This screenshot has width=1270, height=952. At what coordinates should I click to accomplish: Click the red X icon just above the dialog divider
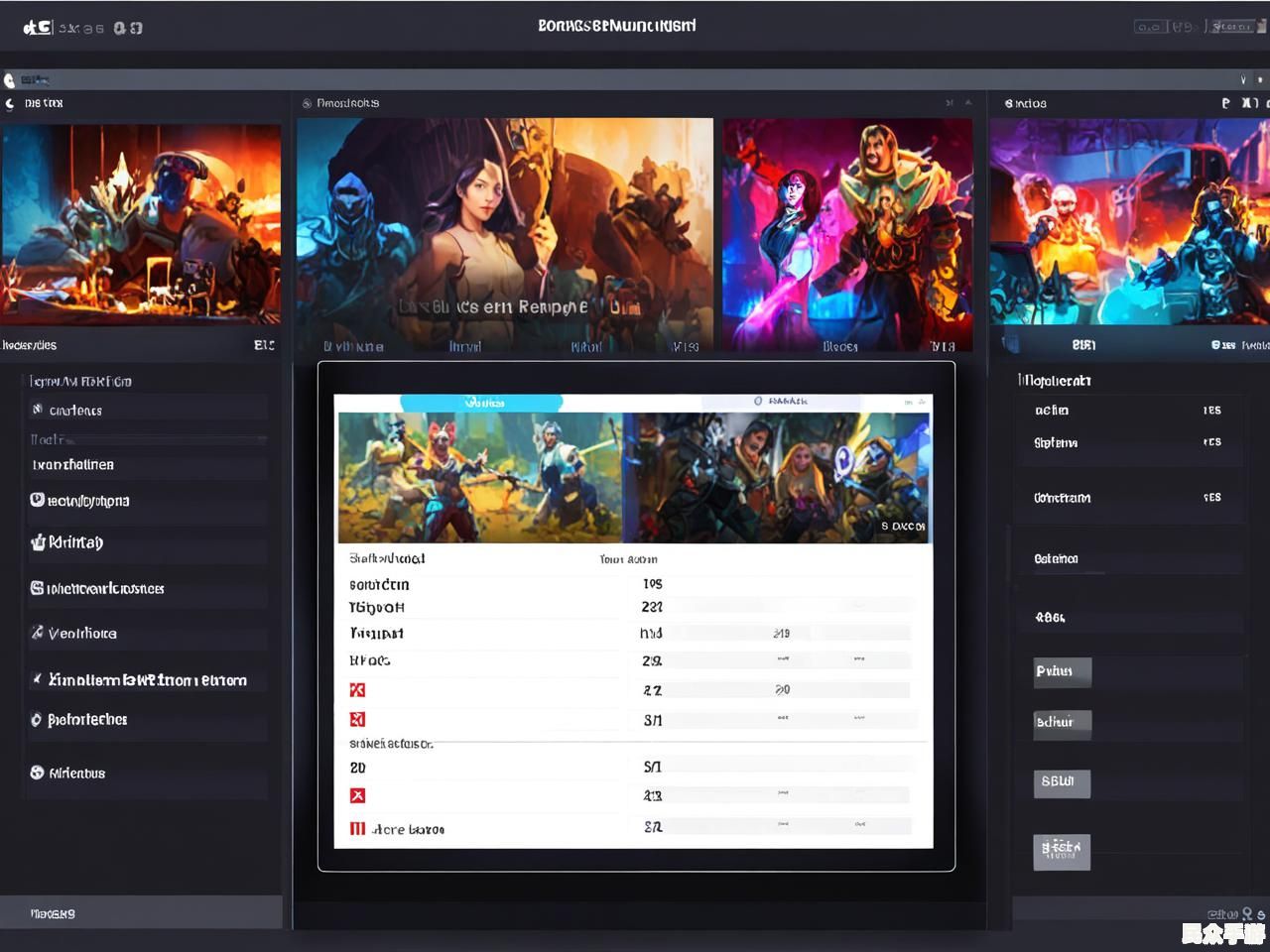pos(357,719)
